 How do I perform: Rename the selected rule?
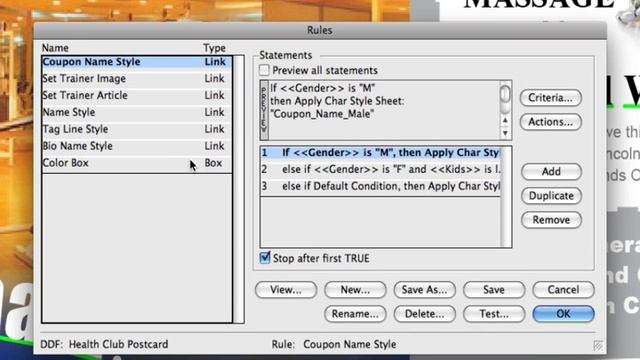355,314
